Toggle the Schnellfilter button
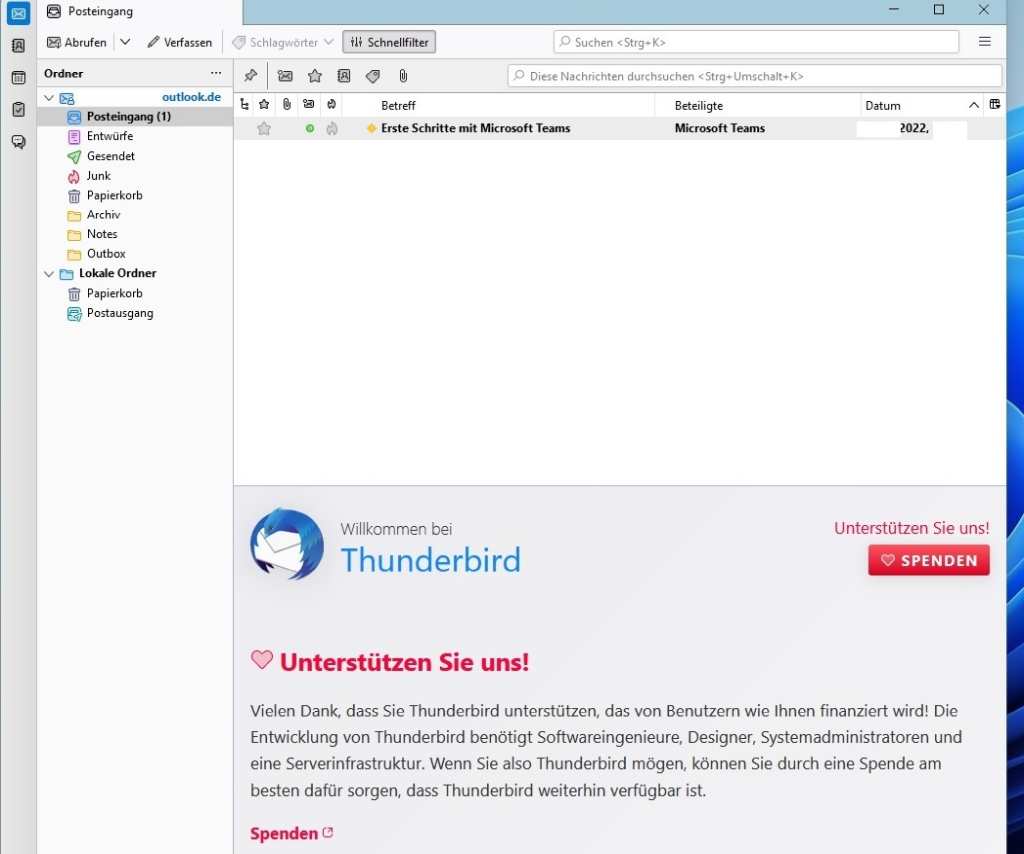This screenshot has width=1024, height=854. pyautogui.click(x=389, y=42)
